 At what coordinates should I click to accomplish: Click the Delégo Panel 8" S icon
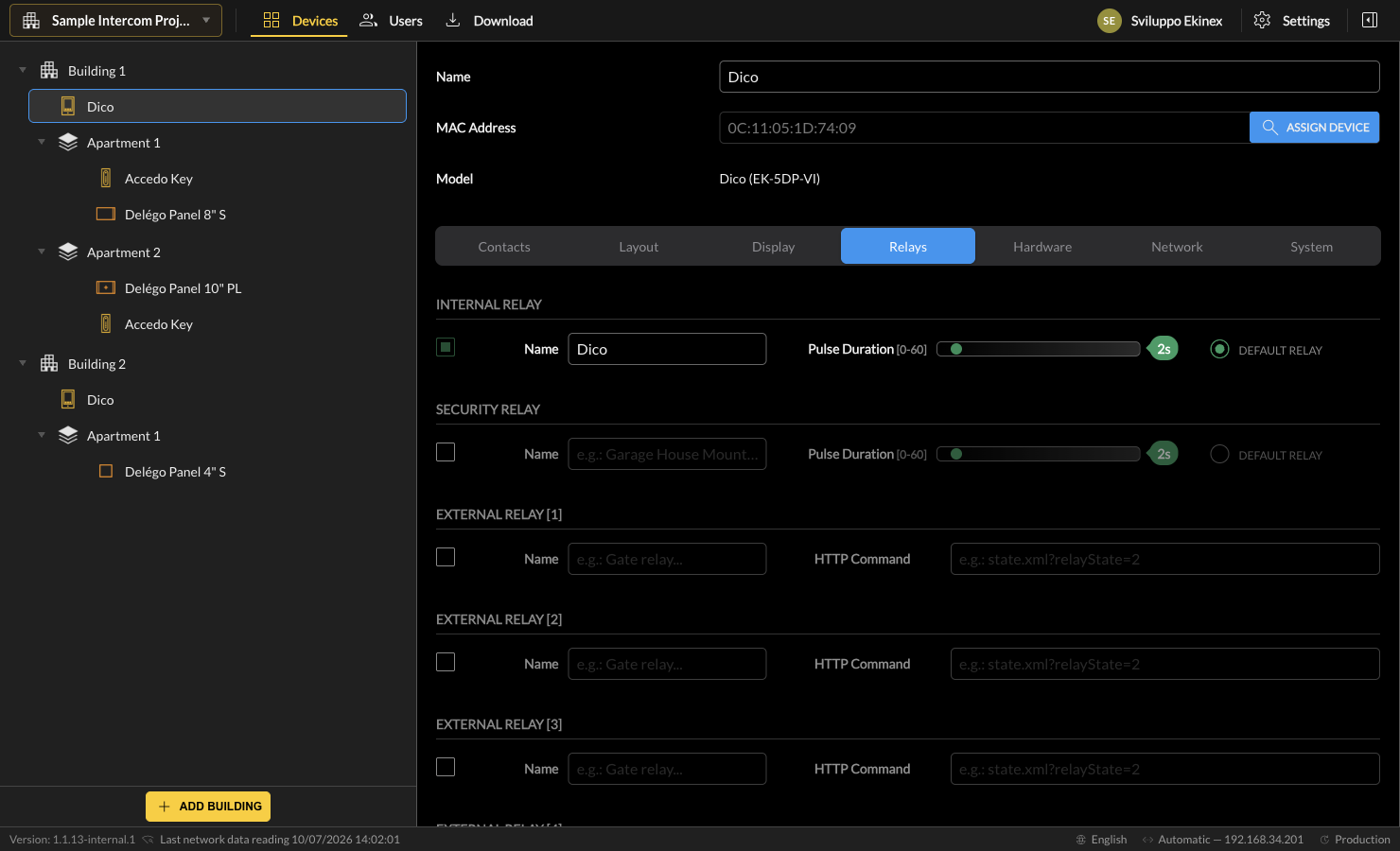(106, 215)
